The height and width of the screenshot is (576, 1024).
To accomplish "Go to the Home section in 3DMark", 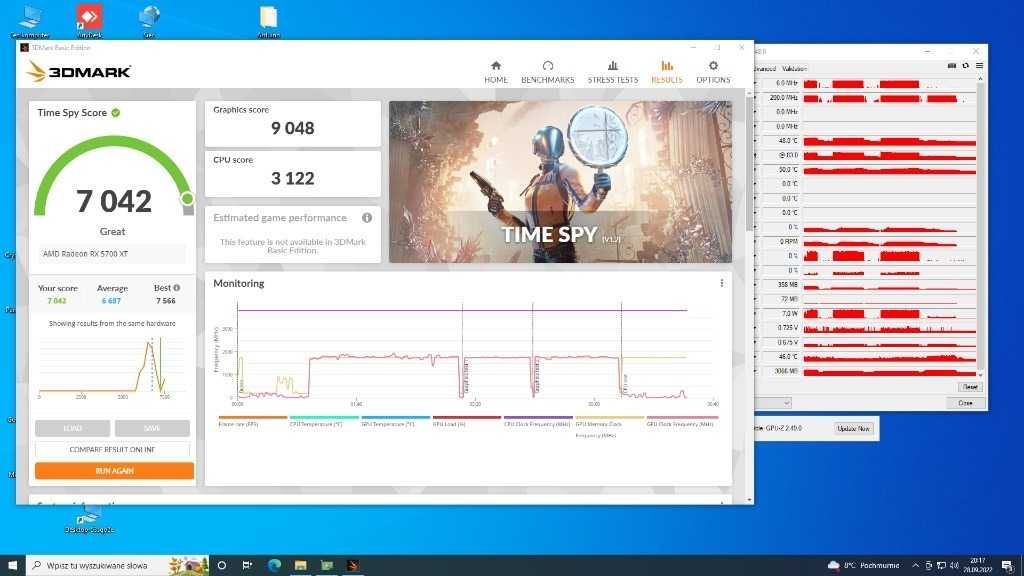I will click(496, 72).
